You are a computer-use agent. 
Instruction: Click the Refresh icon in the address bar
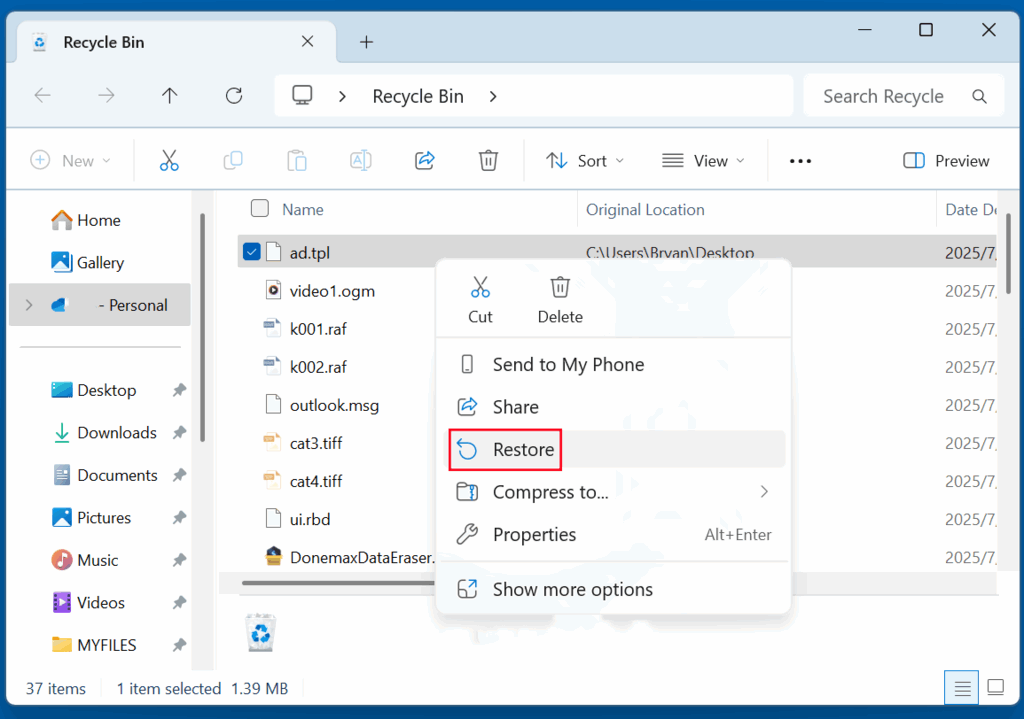(x=233, y=95)
